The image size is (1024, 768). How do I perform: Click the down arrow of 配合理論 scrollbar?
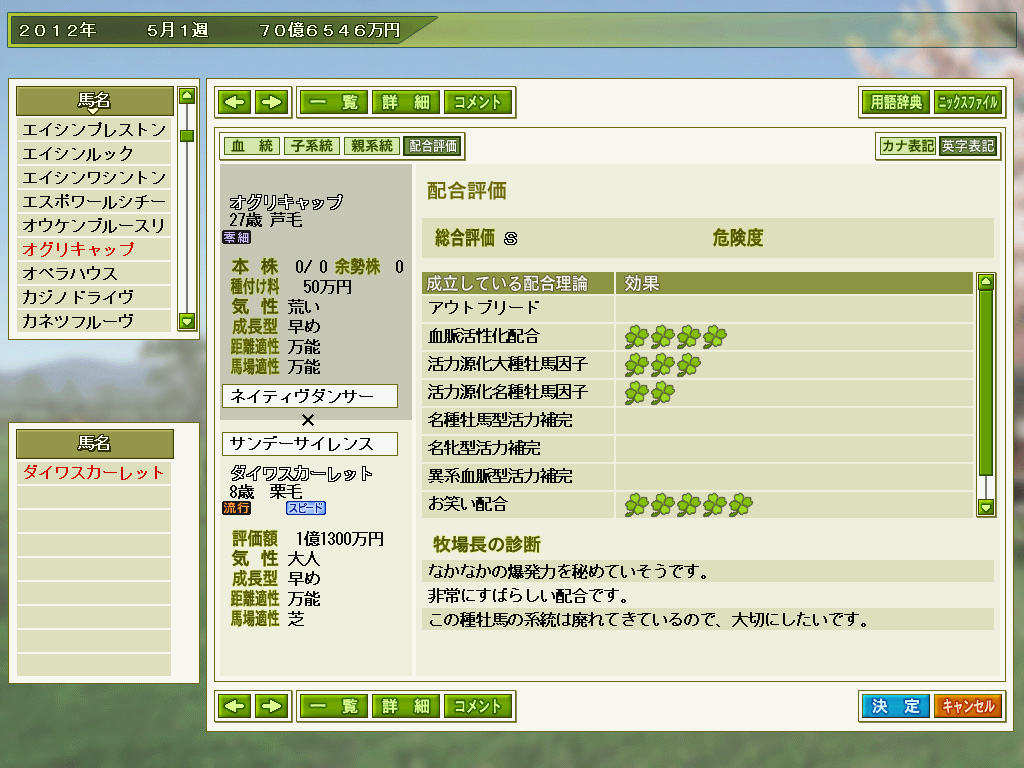[985, 507]
